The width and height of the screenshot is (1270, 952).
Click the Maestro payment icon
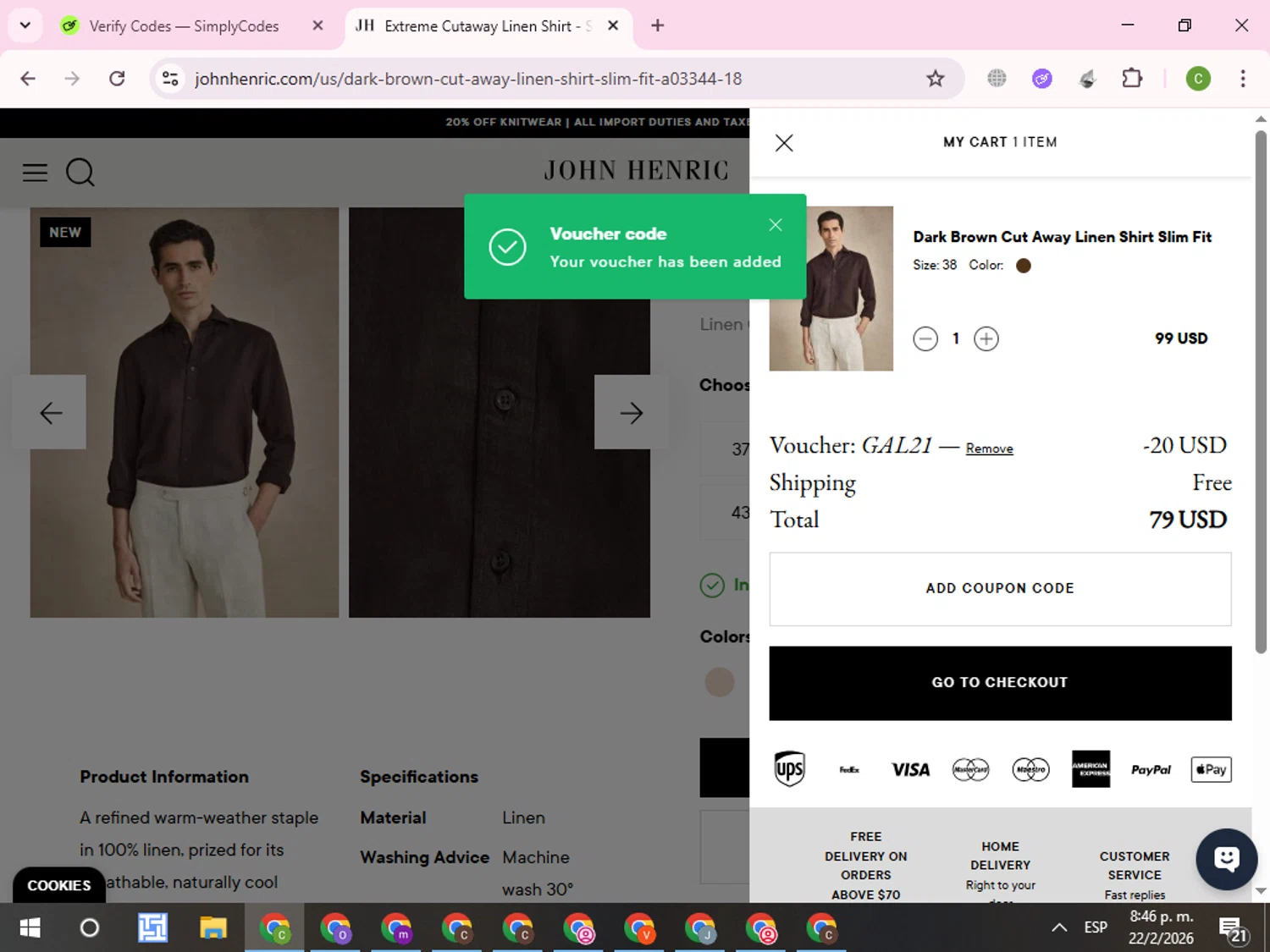(x=1030, y=769)
